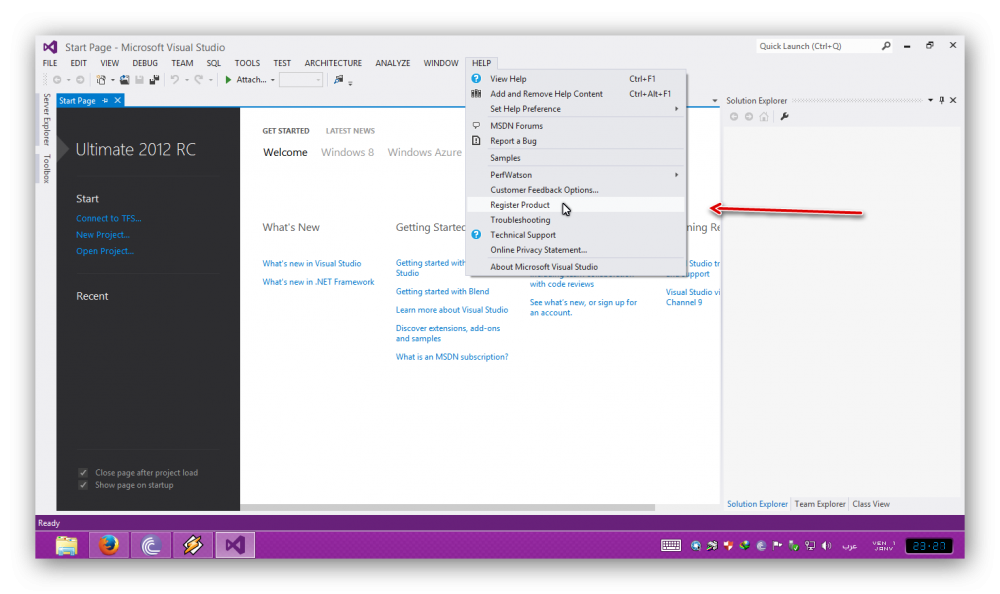Switch to the Team Explorer tab
This screenshot has height=594, width=1000.
click(x=820, y=504)
